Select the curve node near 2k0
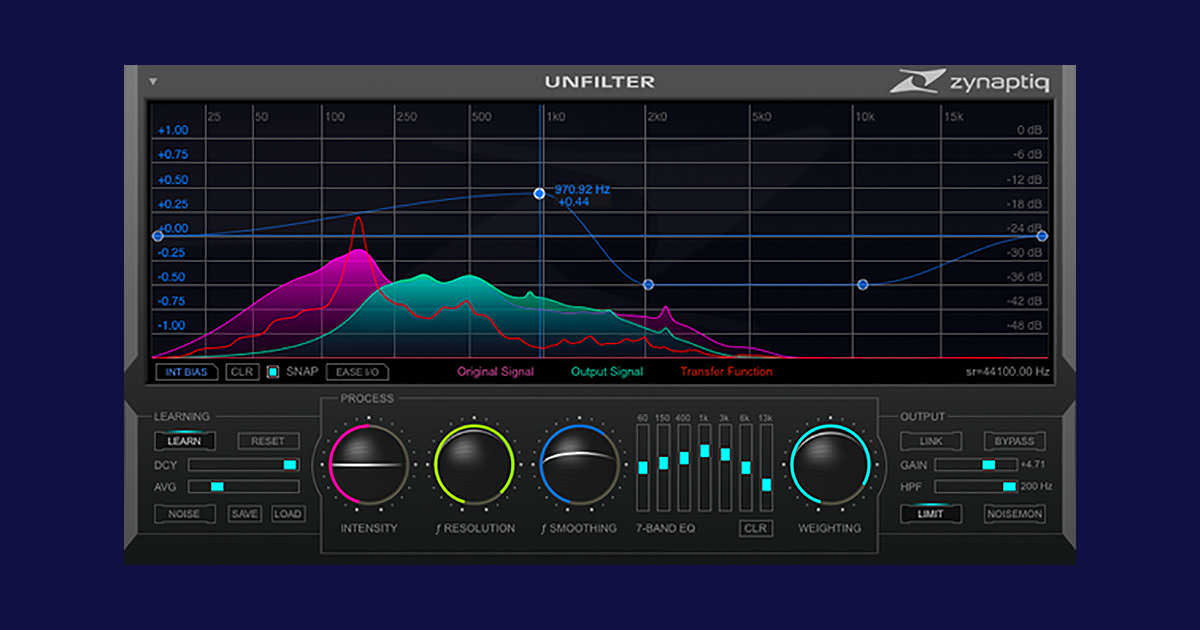The height and width of the screenshot is (630, 1200). (648, 285)
